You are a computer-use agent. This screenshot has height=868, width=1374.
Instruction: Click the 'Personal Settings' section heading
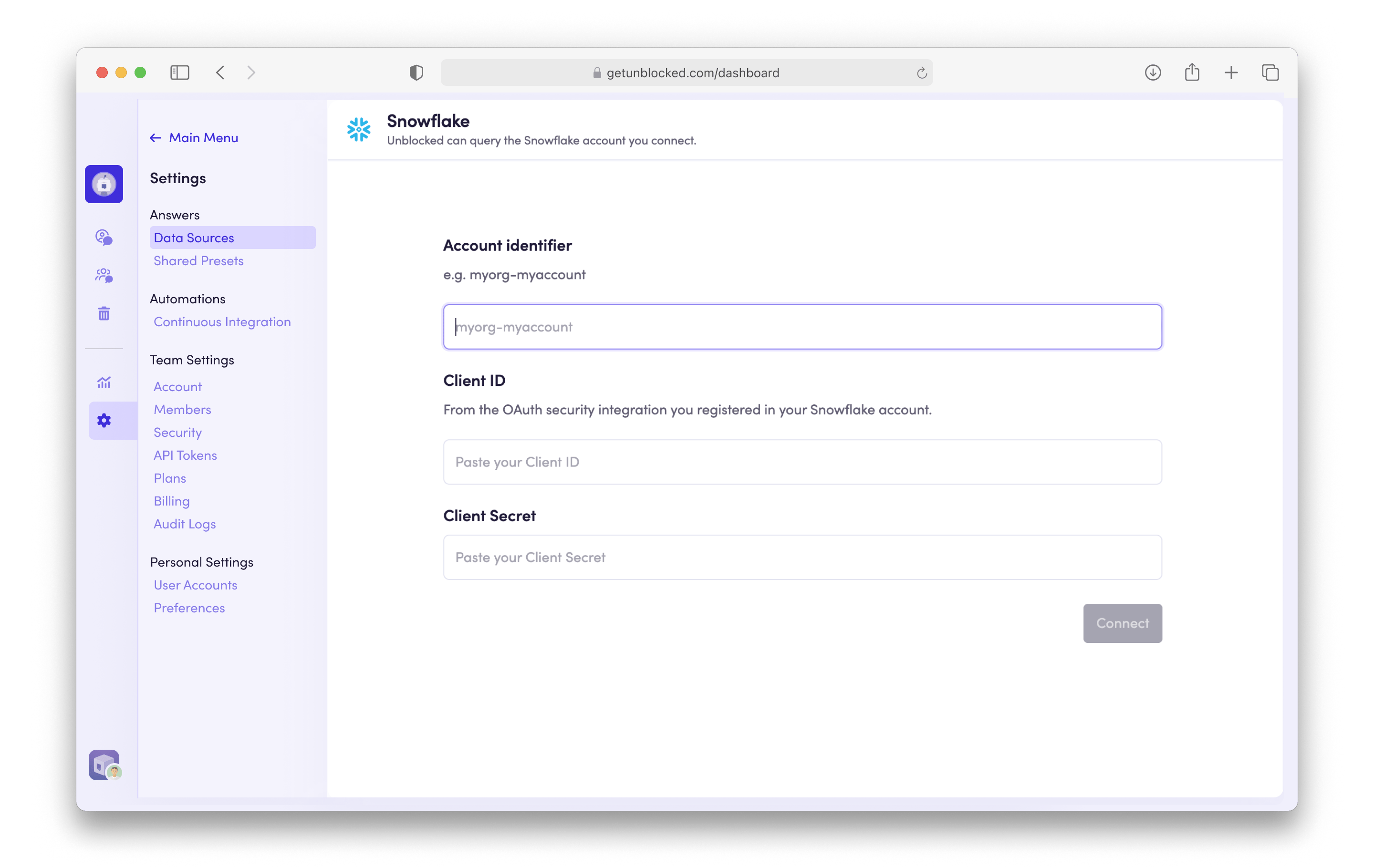point(201,562)
